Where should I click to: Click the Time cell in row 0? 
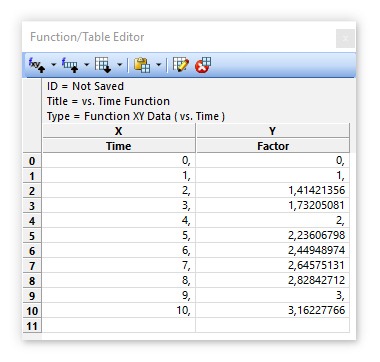pyautogui.click(x=119, y=160)
